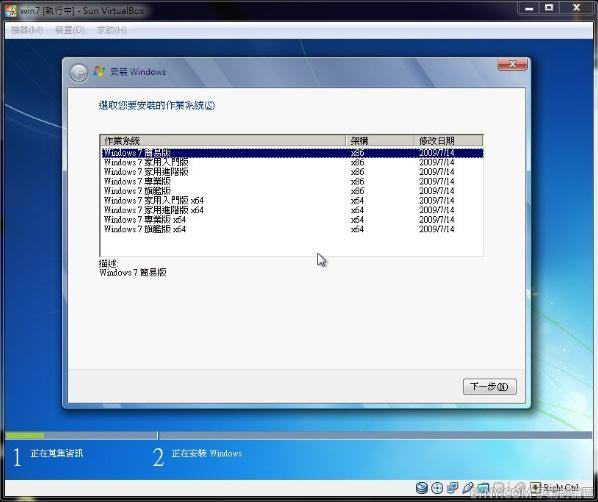This screenshot has height=502, width=598.
Task: Click the USB device status icon
Action: click(x=468, y=488)
